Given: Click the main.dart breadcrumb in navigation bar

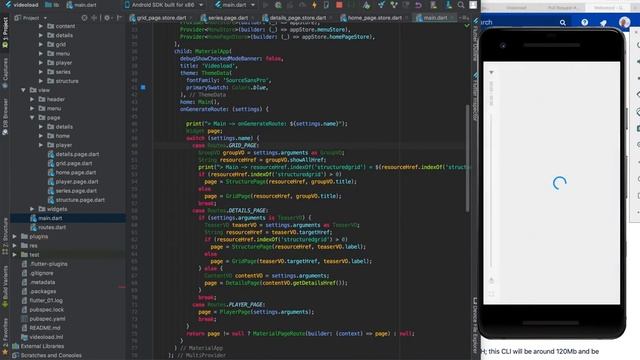Looking at the screenshot, I should (82, 5).
